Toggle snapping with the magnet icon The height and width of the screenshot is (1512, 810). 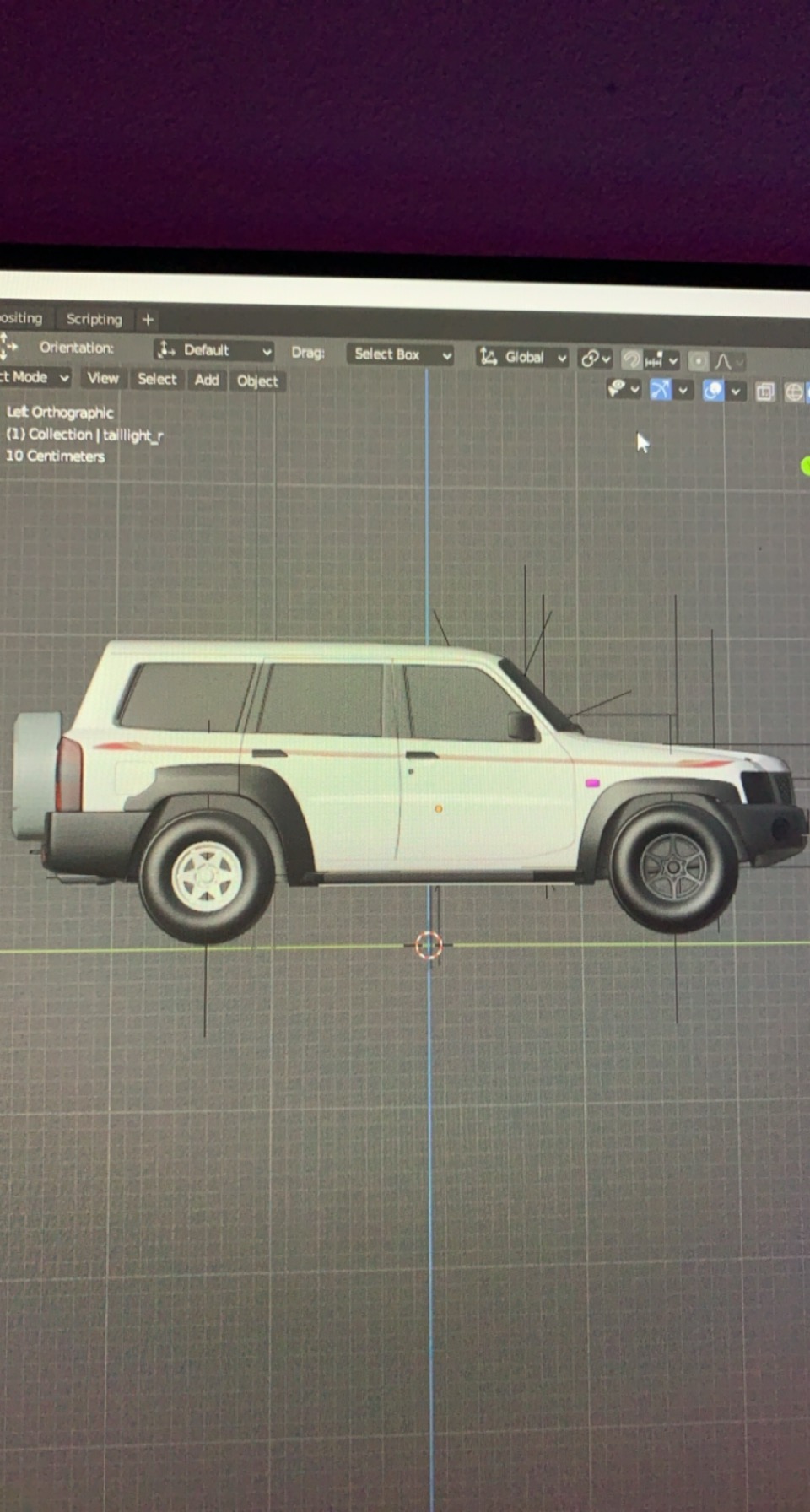[x=631, y=360]
